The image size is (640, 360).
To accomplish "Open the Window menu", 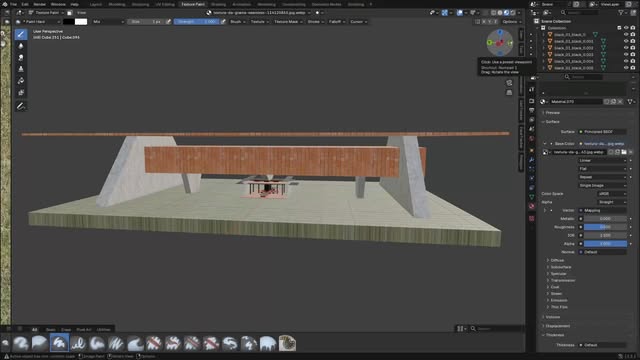I will pos(58,4).
